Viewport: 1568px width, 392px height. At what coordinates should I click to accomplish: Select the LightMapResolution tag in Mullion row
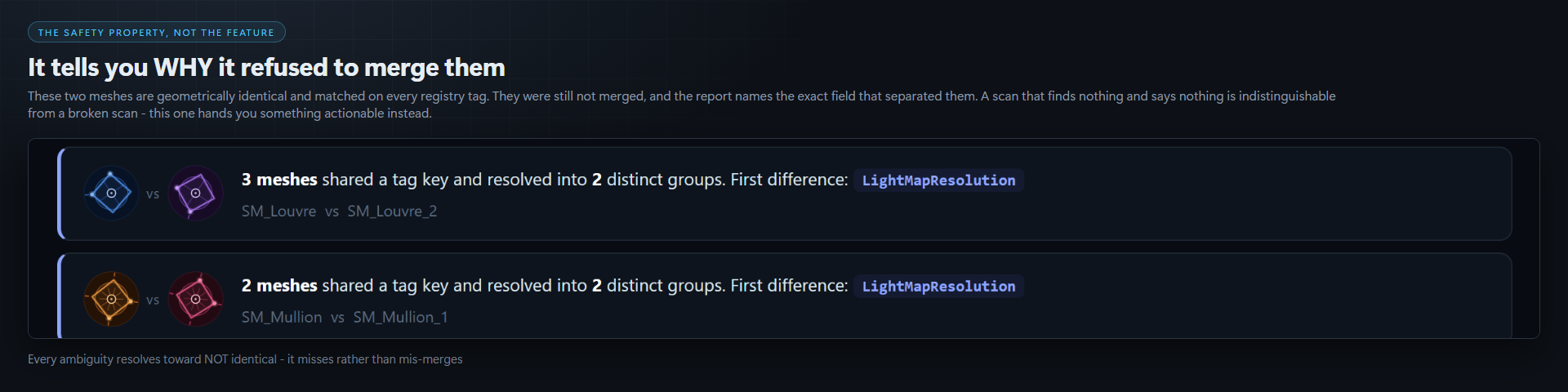point(939,287)
